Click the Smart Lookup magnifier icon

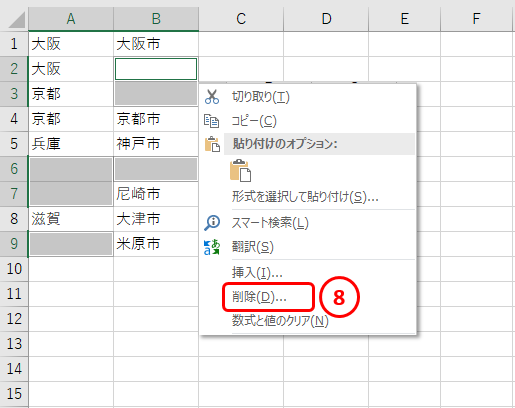click(x=212, y=223)
